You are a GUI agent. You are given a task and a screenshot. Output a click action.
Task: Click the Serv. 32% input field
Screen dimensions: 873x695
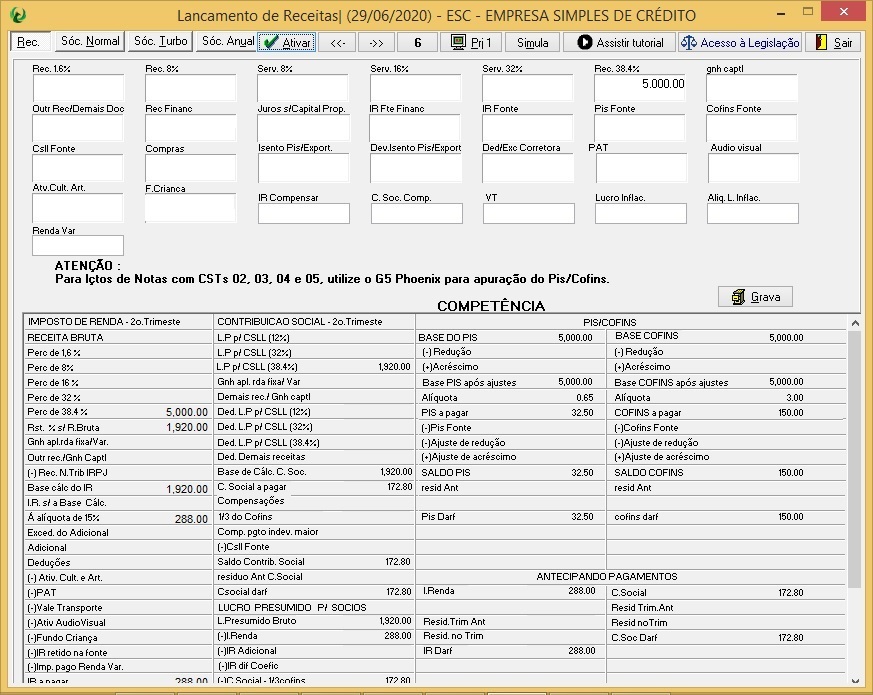(527, 88)
